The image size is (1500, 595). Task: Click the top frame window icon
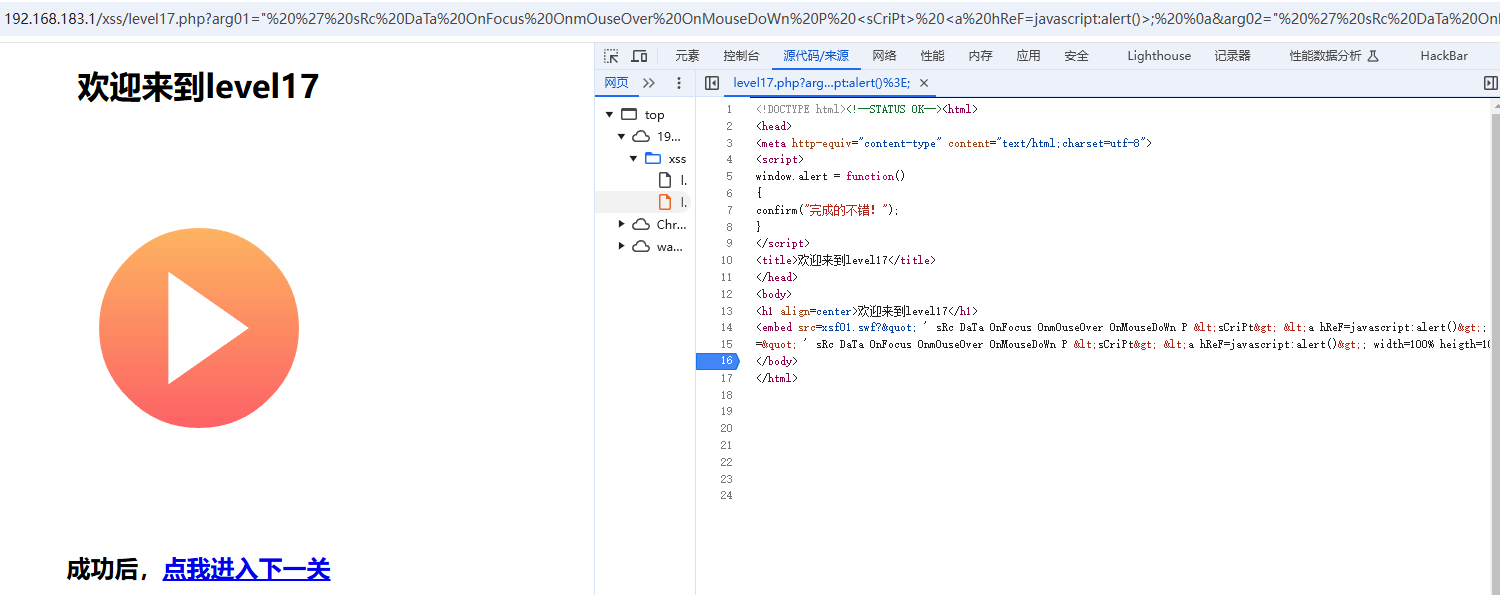[x=629, y=114]
